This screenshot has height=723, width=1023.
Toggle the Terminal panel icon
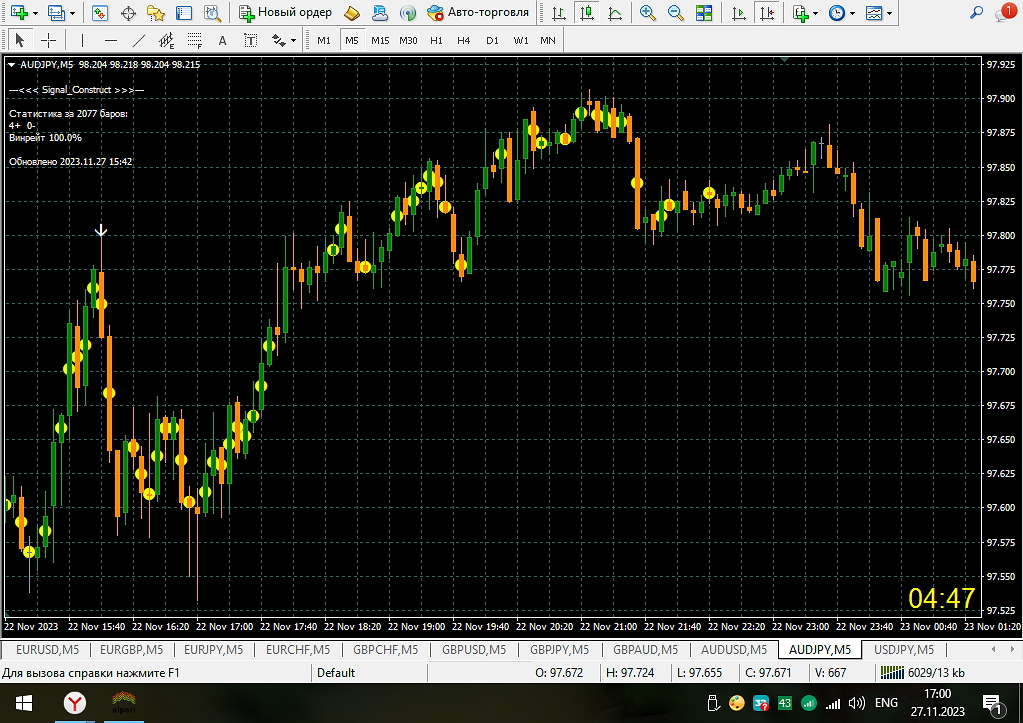point(184,12)
